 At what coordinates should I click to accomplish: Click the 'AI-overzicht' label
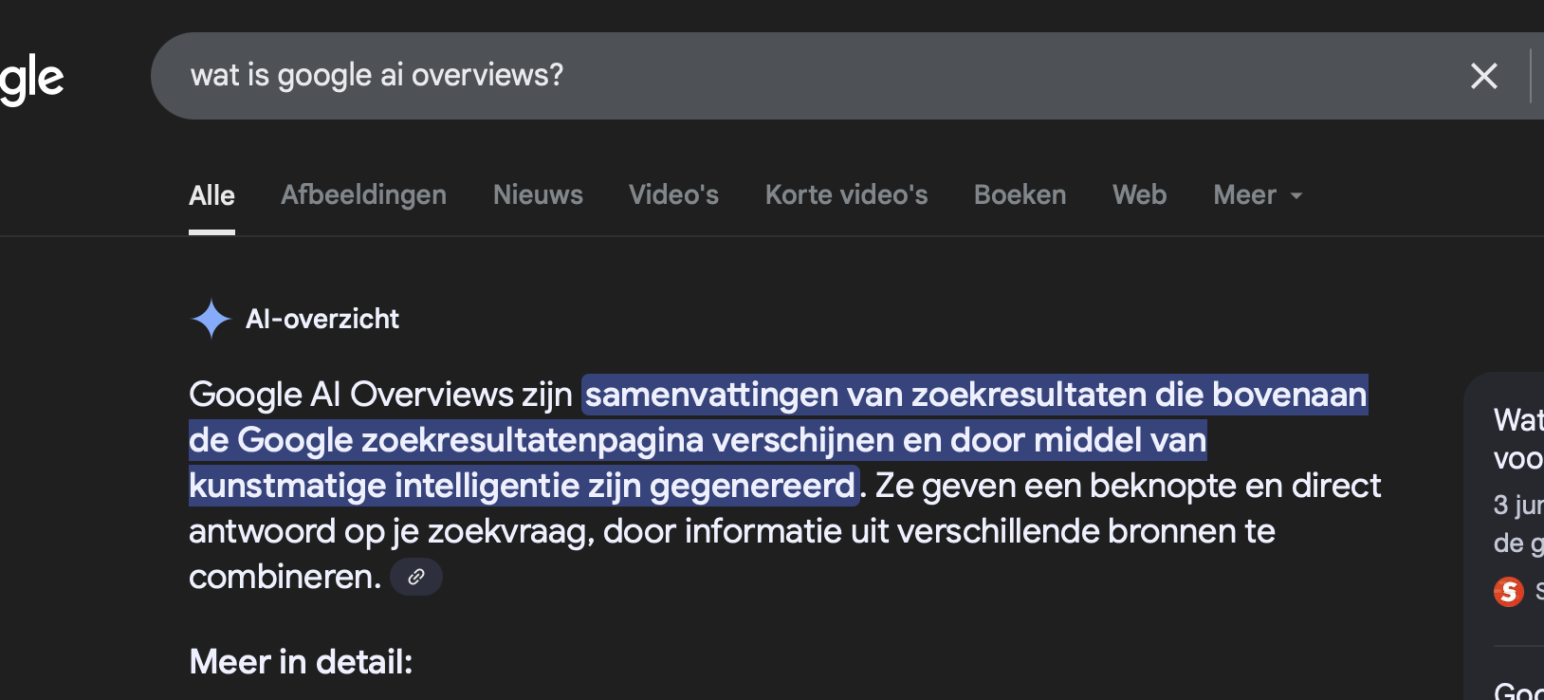coord(322,319)
